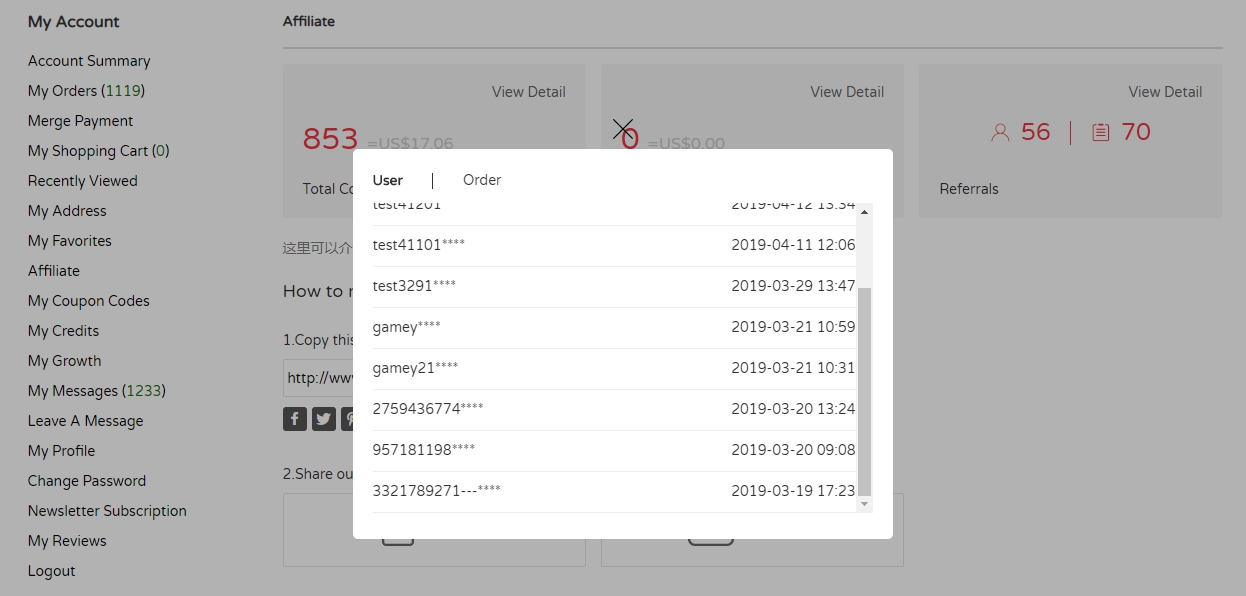This screenshot has height=596, width=1246.
Task: Open My Messages (1233)
Action: pos(96,391)
